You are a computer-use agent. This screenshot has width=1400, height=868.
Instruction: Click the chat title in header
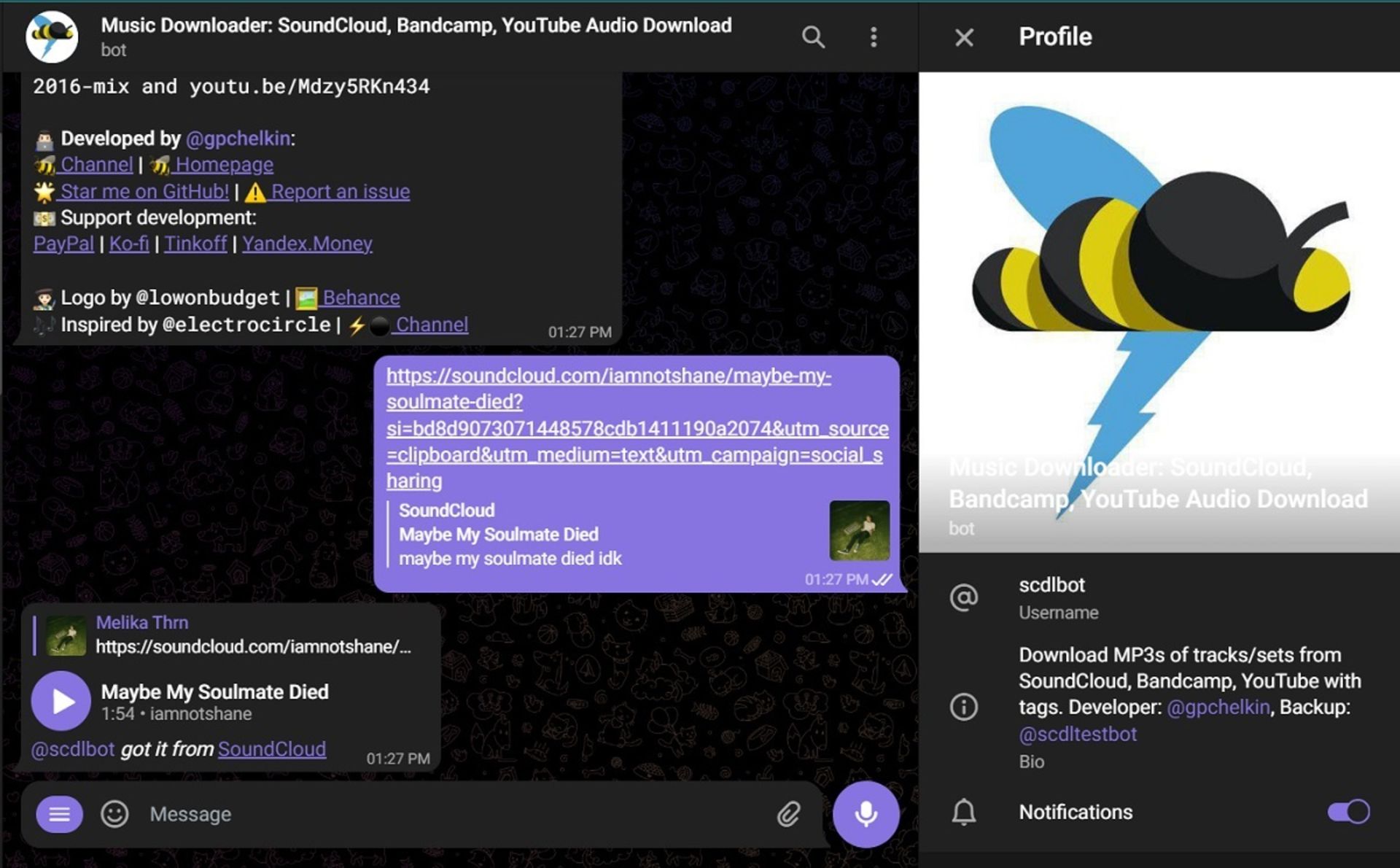[x=416, y=26]
